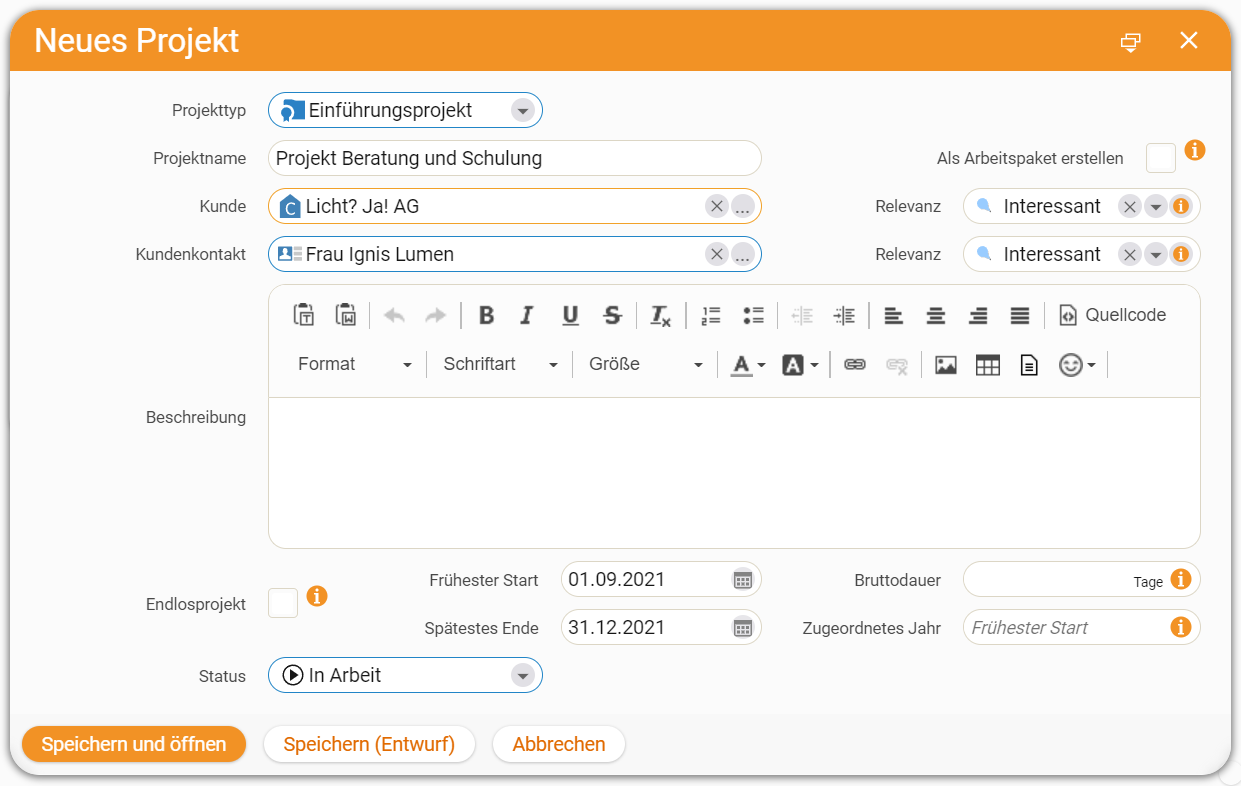The image size is (1241, 786).
Task: Insert a numbered list
Action: pyautogui.click(x=711, y=315)
